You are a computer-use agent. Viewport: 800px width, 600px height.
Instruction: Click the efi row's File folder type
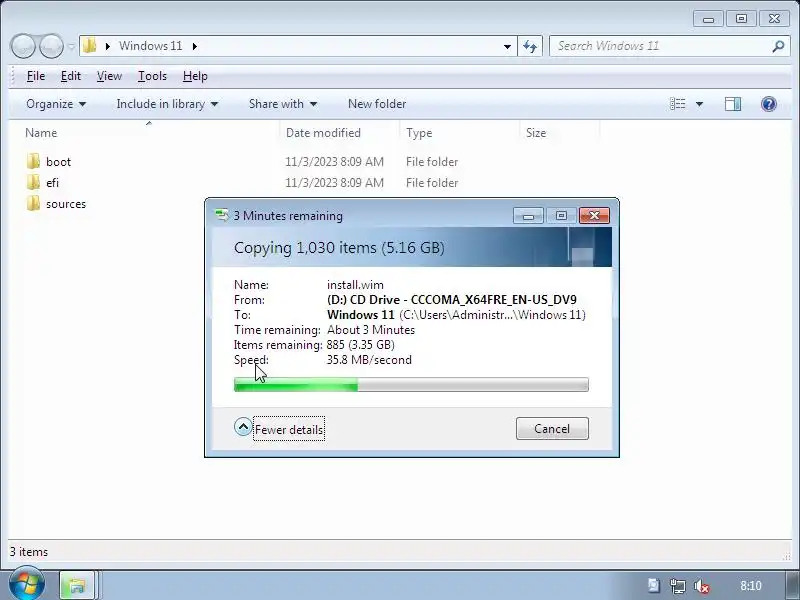(x=432, y=183)
